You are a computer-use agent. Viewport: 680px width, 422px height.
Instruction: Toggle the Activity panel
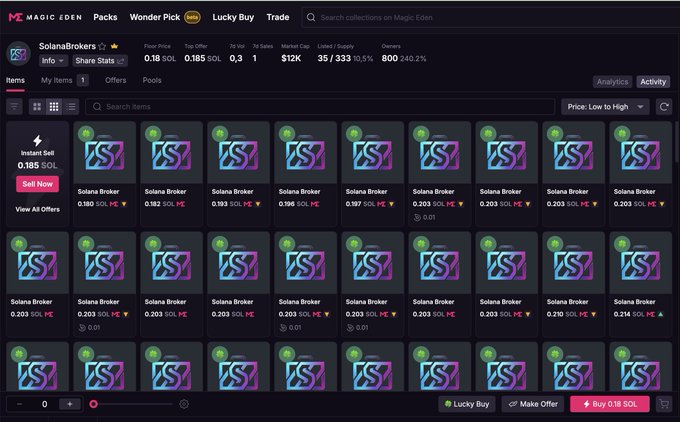[653, 82]
